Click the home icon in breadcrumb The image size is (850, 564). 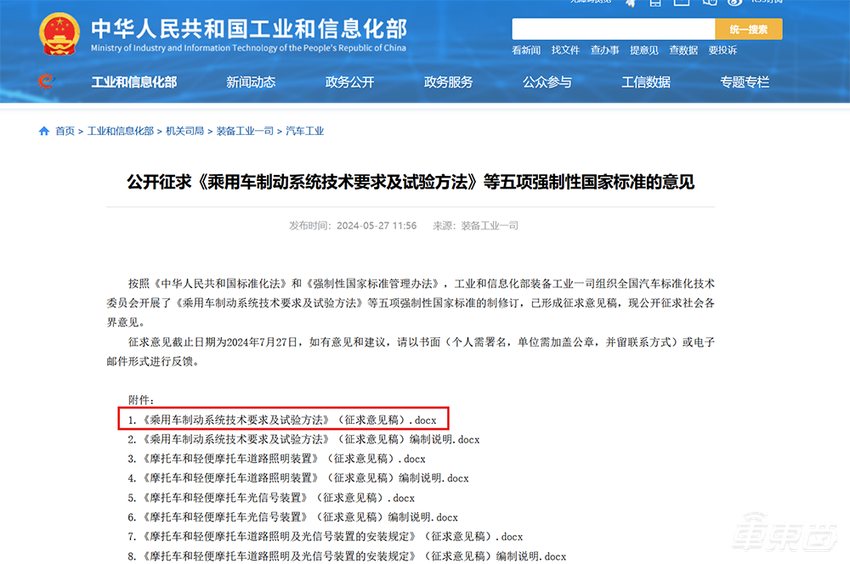coord(44,131)
